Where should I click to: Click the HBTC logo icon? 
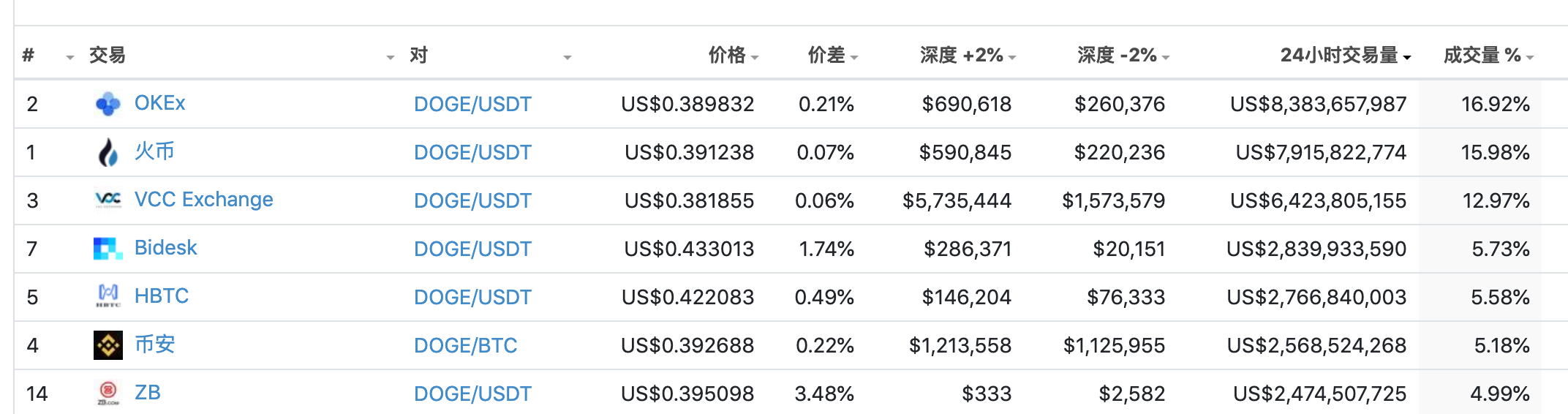108,296
